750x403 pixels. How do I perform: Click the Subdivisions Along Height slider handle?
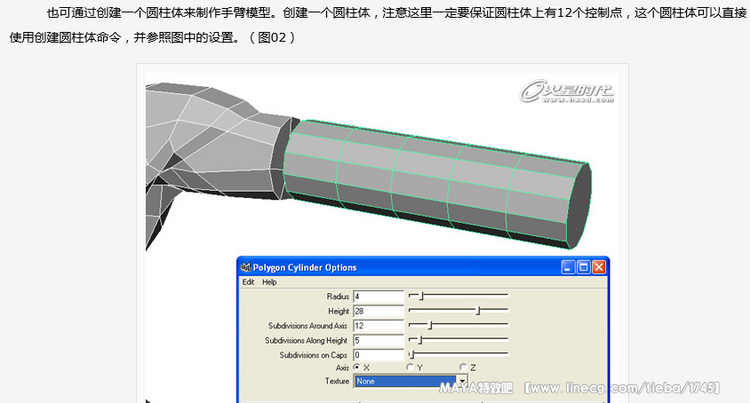[x=420, y=339]
